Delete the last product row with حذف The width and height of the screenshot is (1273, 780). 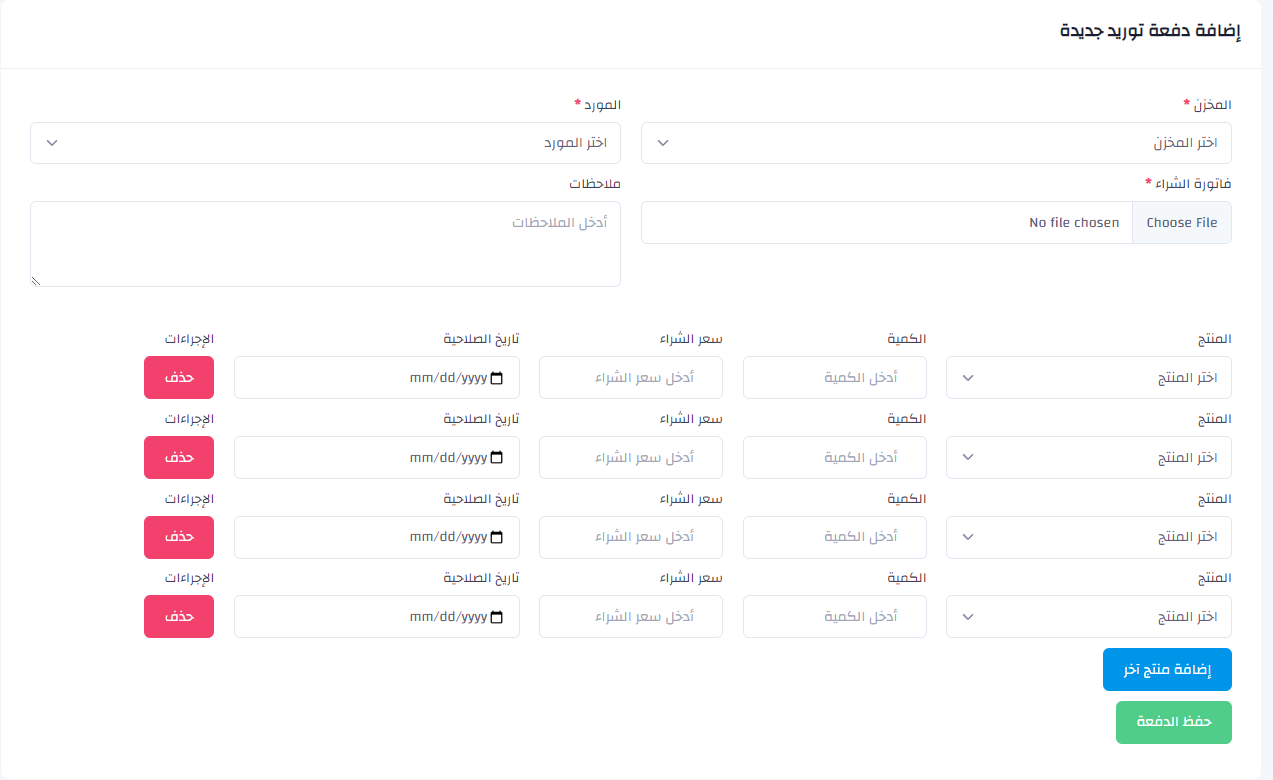179,616
